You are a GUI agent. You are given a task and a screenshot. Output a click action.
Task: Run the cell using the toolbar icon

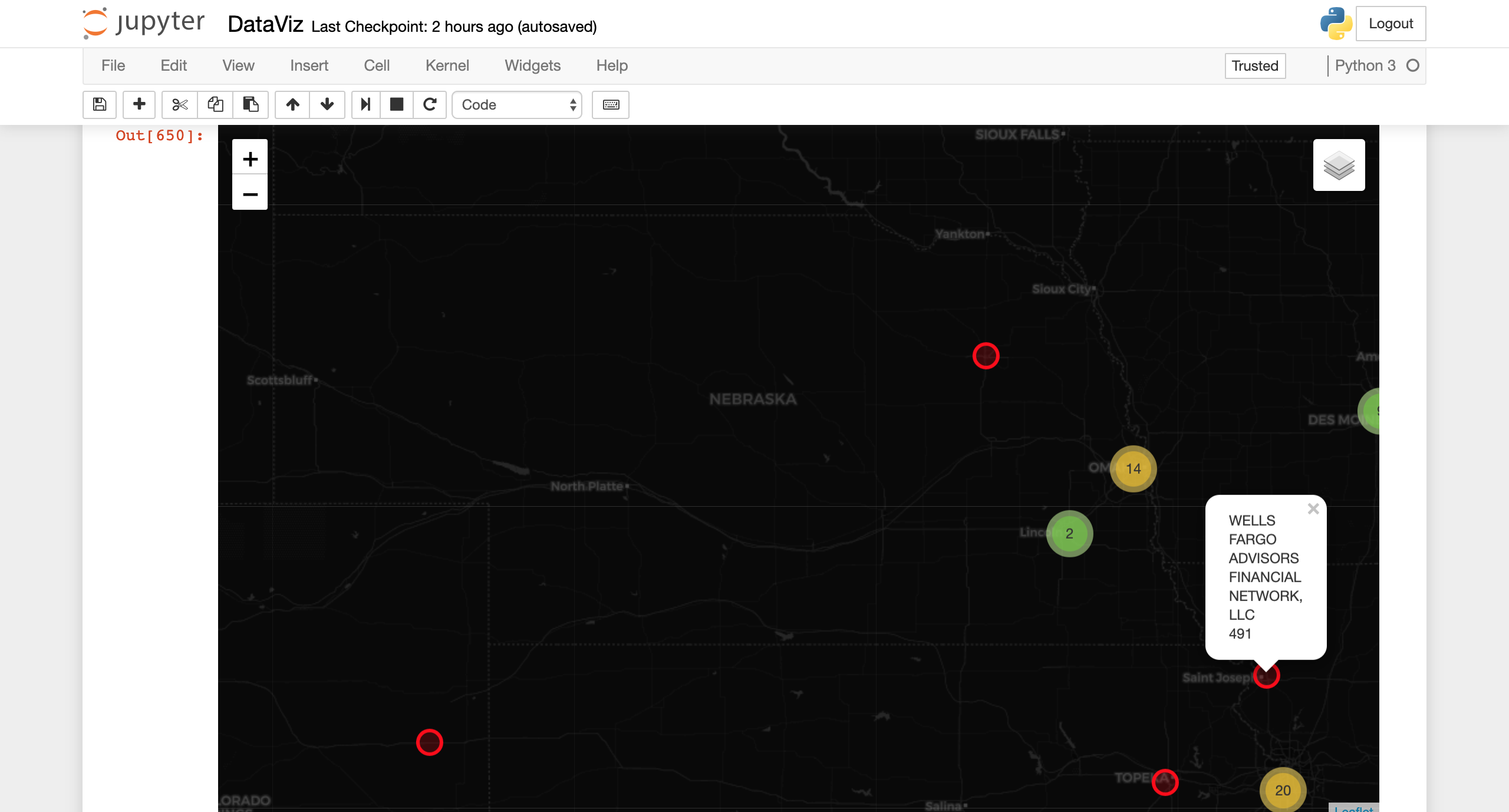pyautogui.click(x=365, y=104)
